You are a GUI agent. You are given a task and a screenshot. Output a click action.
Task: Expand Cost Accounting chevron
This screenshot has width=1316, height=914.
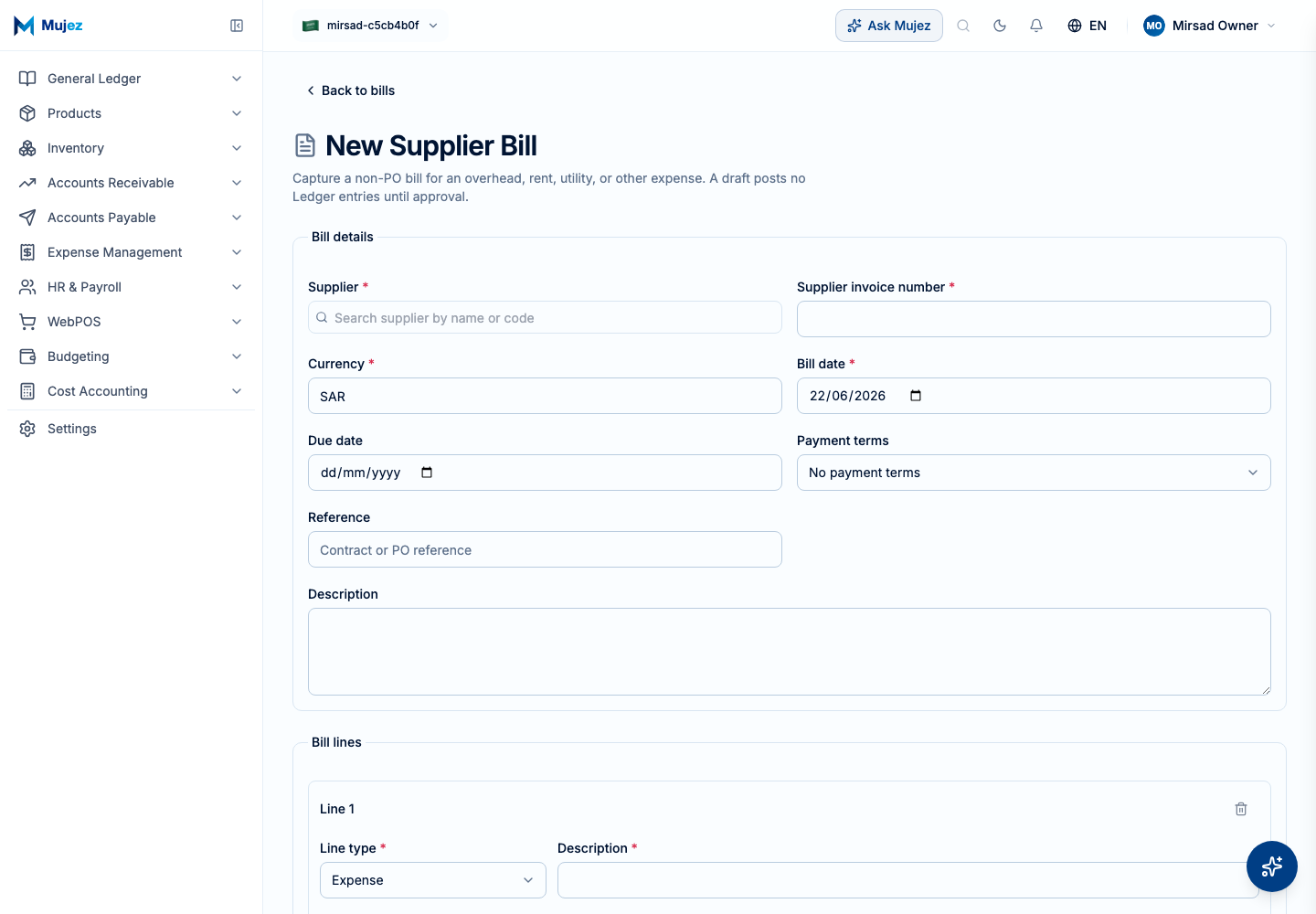(237, 391)
